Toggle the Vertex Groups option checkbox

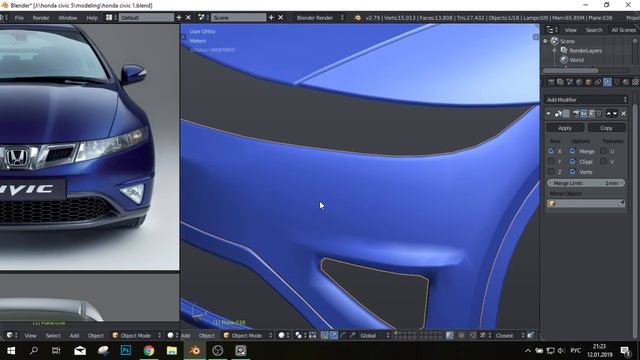pyautogui.click(x=573, y=171)
